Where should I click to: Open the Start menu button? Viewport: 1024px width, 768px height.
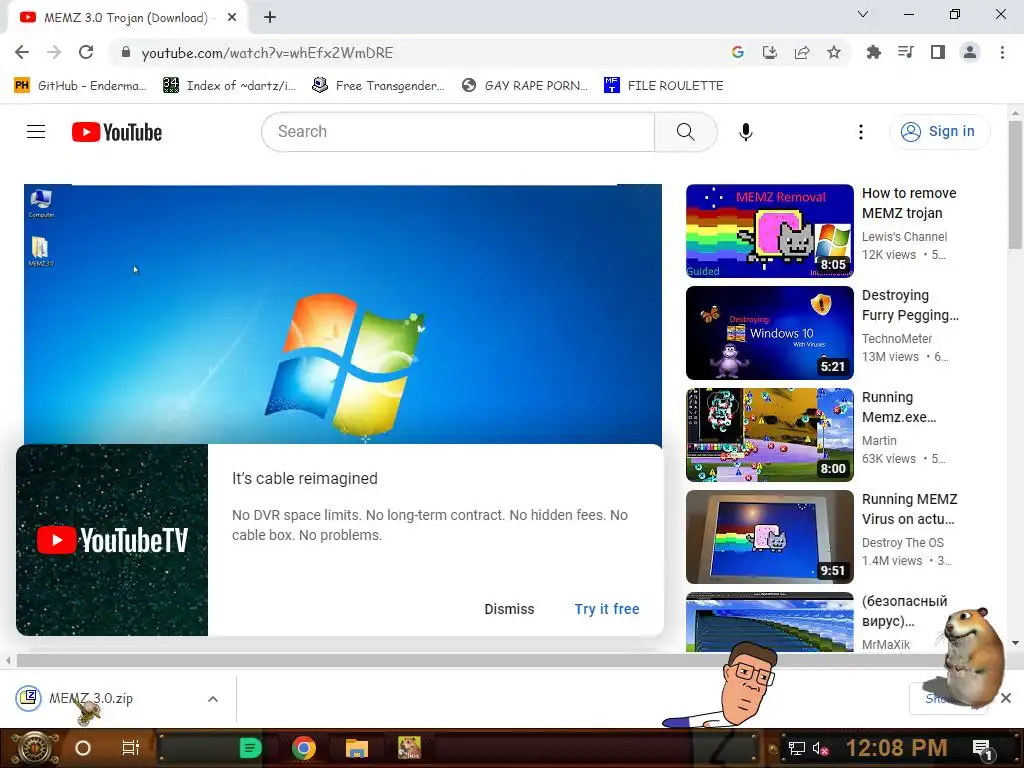click(x=34, y=748)
